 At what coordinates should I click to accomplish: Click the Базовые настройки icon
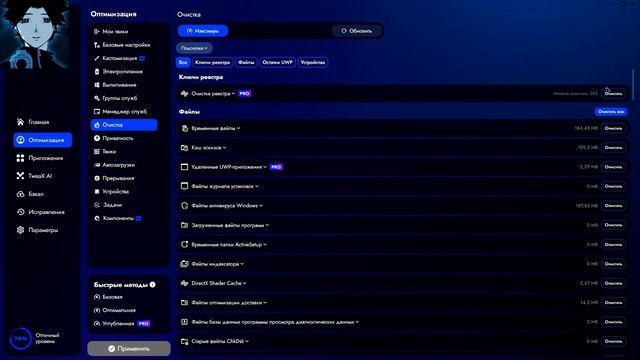point(97,45)
